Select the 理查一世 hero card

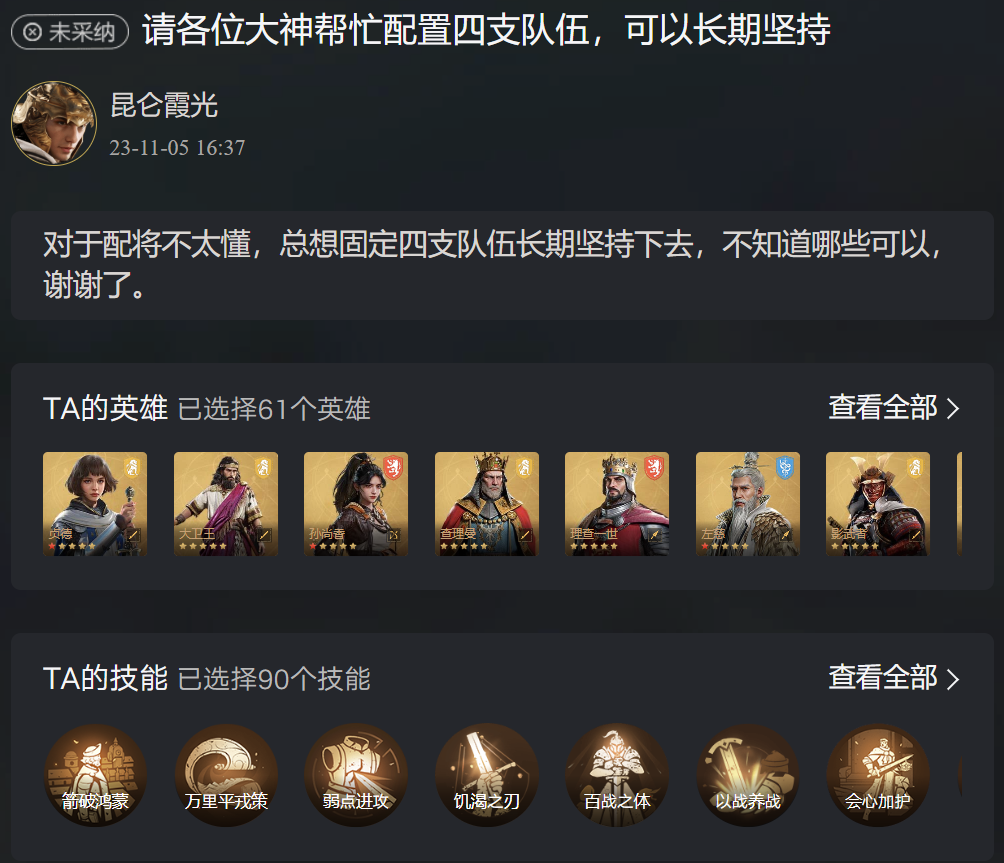point(617,504)
